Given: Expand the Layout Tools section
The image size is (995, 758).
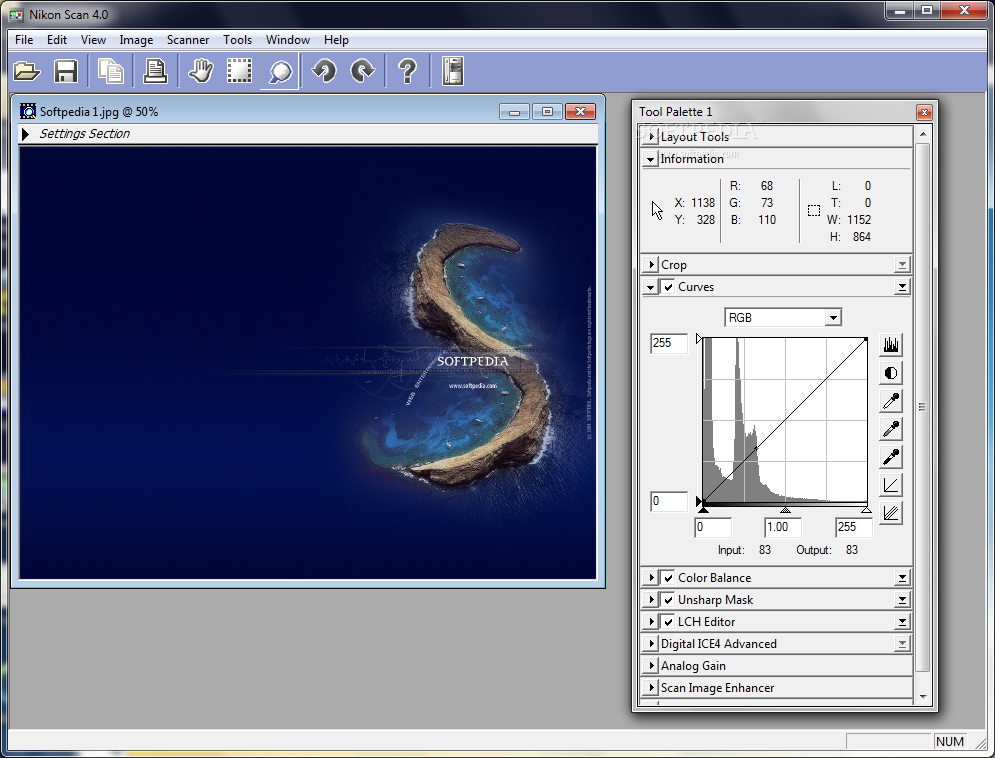Looking at the screenshot, I should coord(651,137).
